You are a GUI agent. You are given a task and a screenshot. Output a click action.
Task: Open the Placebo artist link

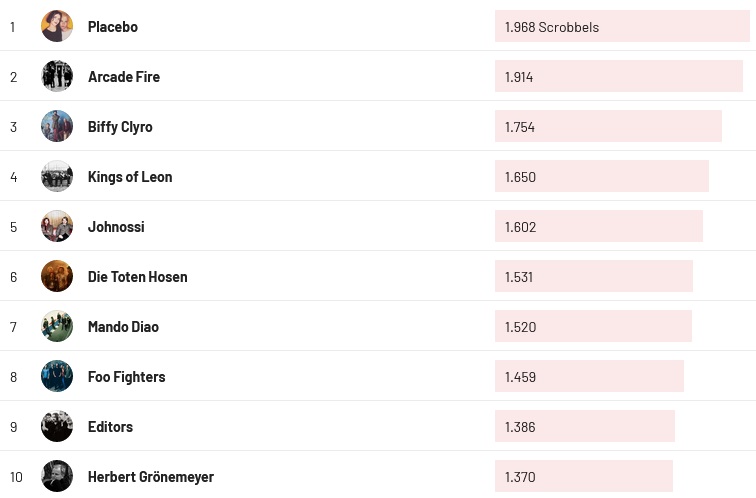point(113,27)
